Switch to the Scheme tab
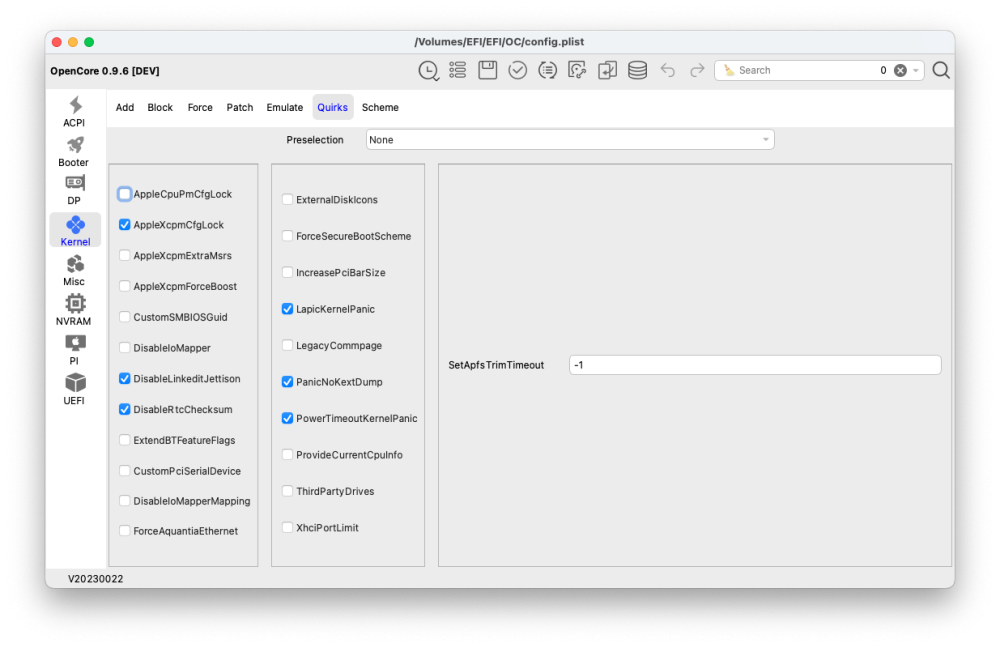 (x=380, y=107)
